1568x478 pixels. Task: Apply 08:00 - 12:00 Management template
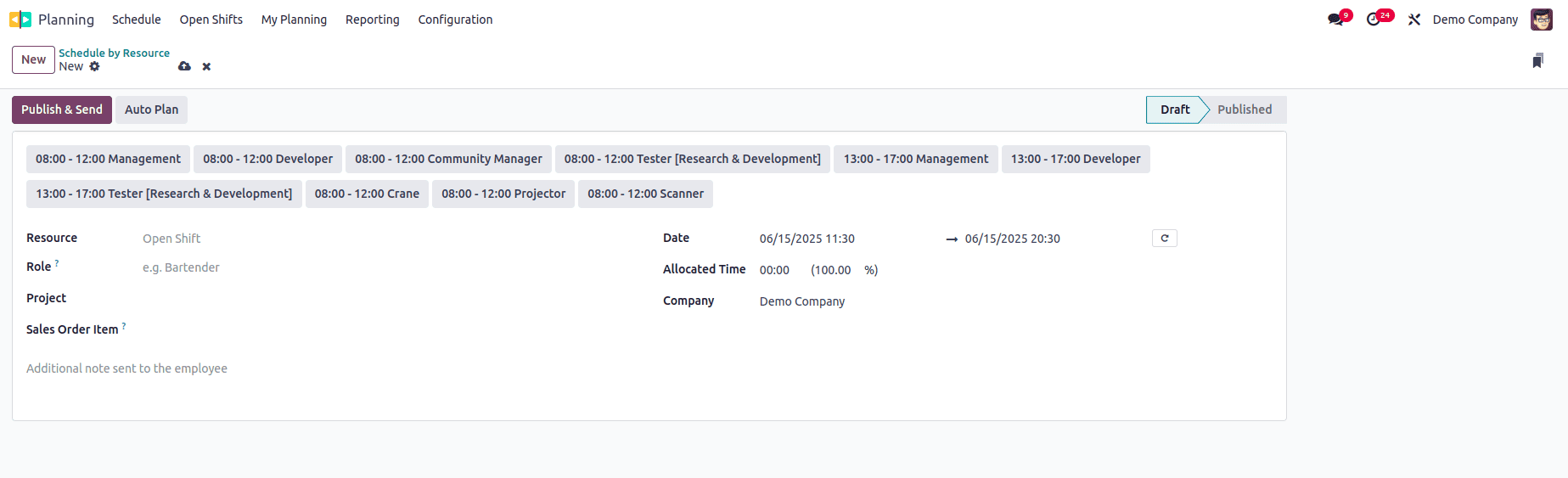[x=108, y=159]
